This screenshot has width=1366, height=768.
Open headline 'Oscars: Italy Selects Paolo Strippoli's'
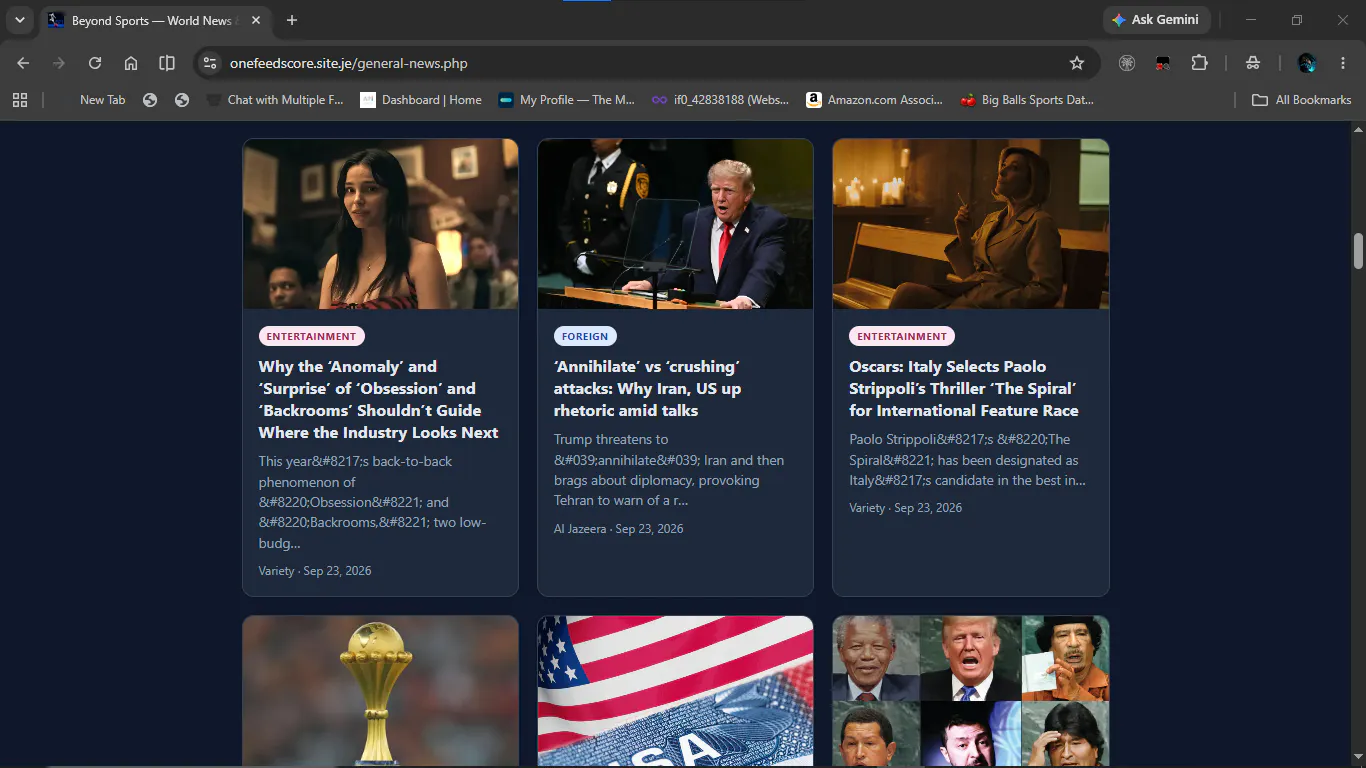[964, 388]
